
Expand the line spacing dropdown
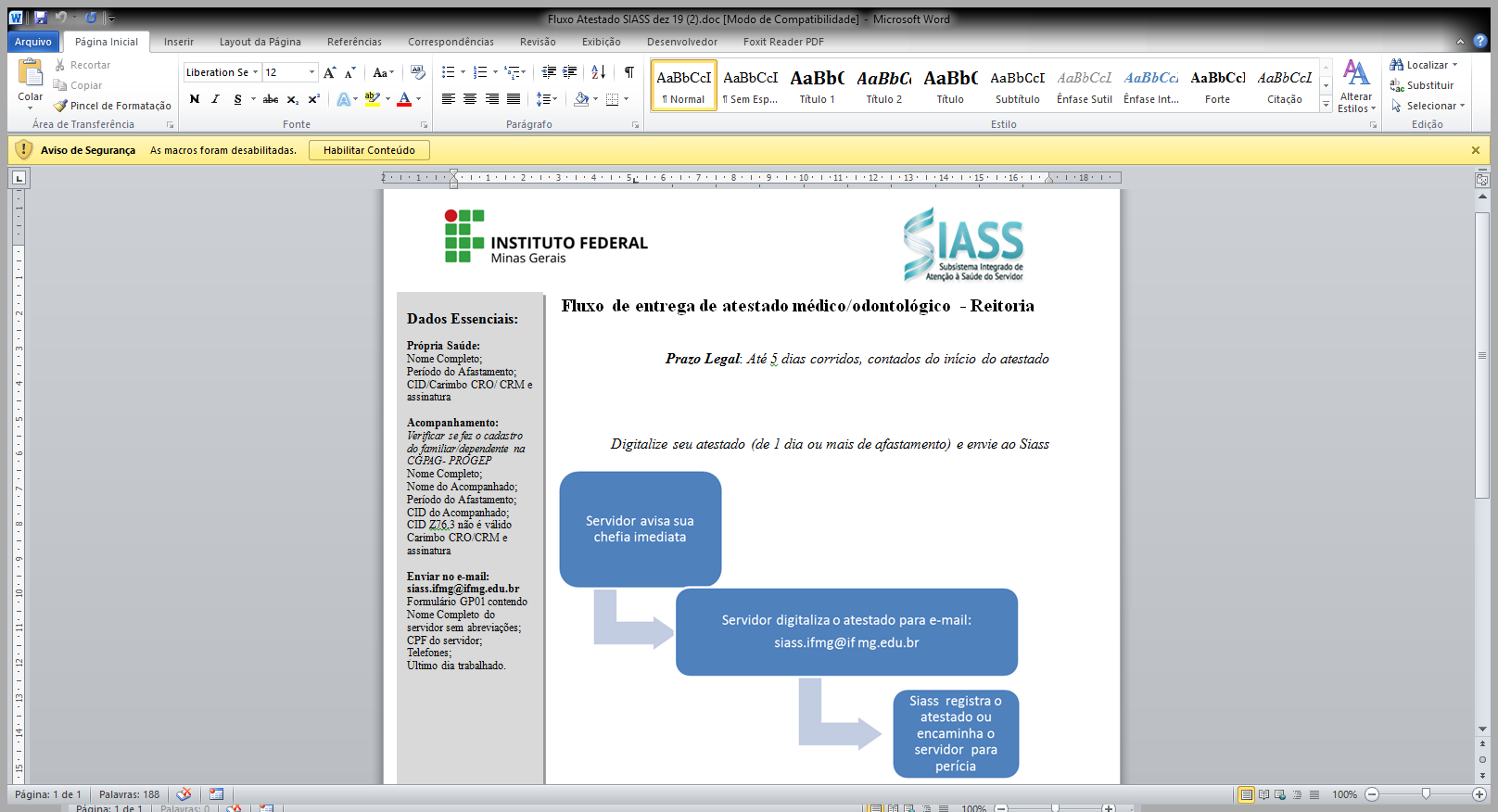[x=554, y=99]
